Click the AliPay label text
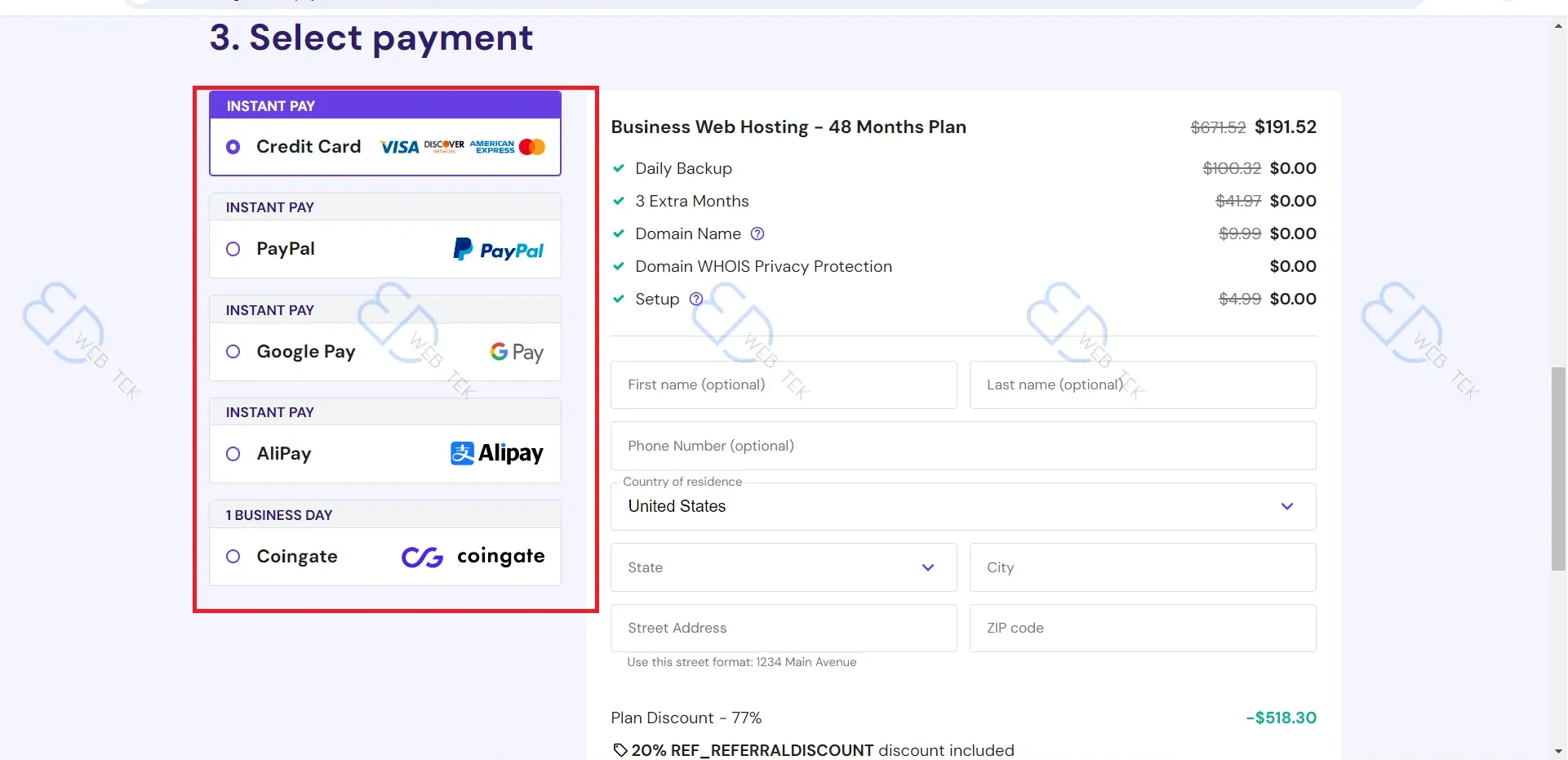Screen dimensions: 1568x760 pyautogui.click(x=284, y=454)
